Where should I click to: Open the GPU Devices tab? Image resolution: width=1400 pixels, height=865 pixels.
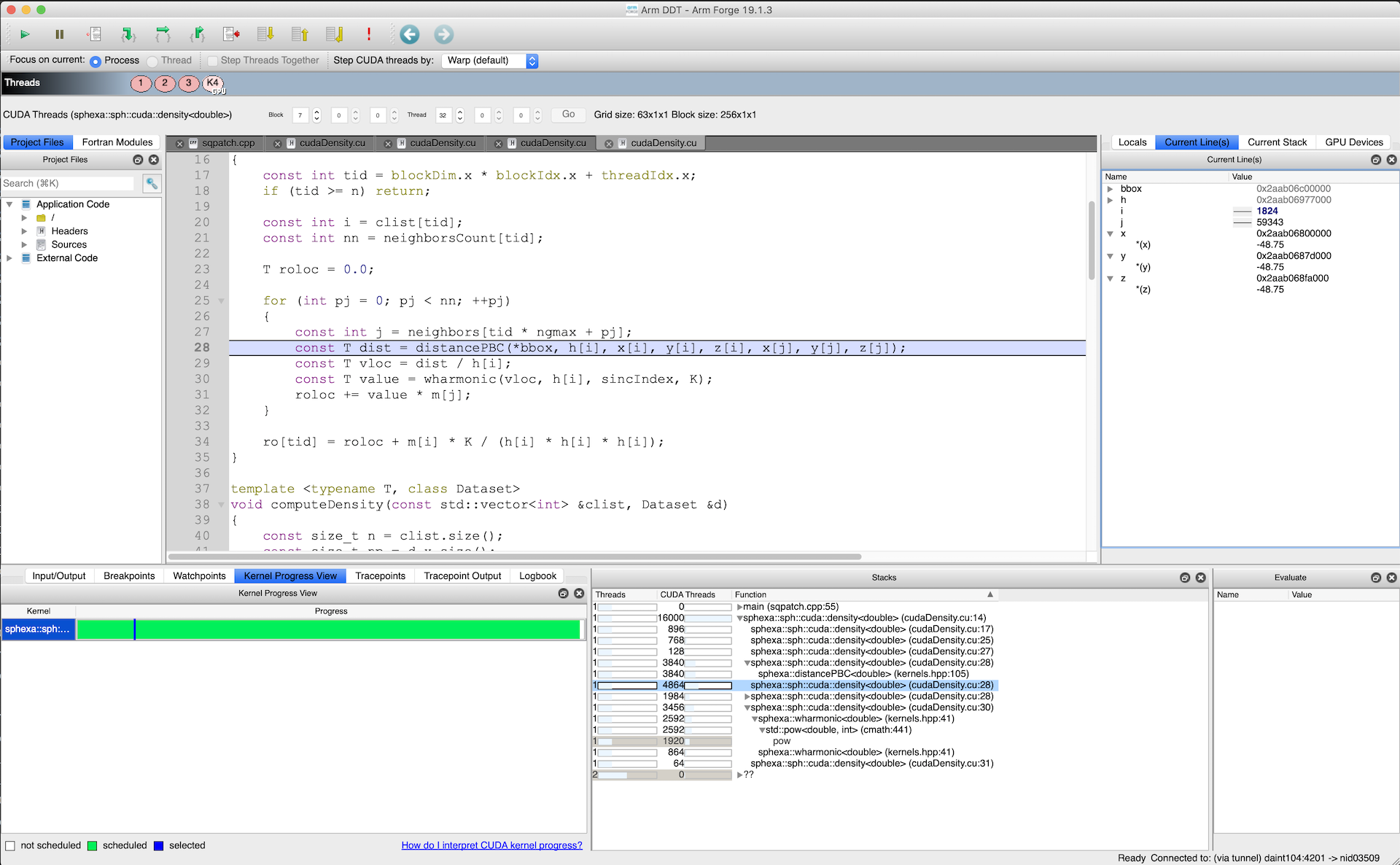pos(1353,142)
